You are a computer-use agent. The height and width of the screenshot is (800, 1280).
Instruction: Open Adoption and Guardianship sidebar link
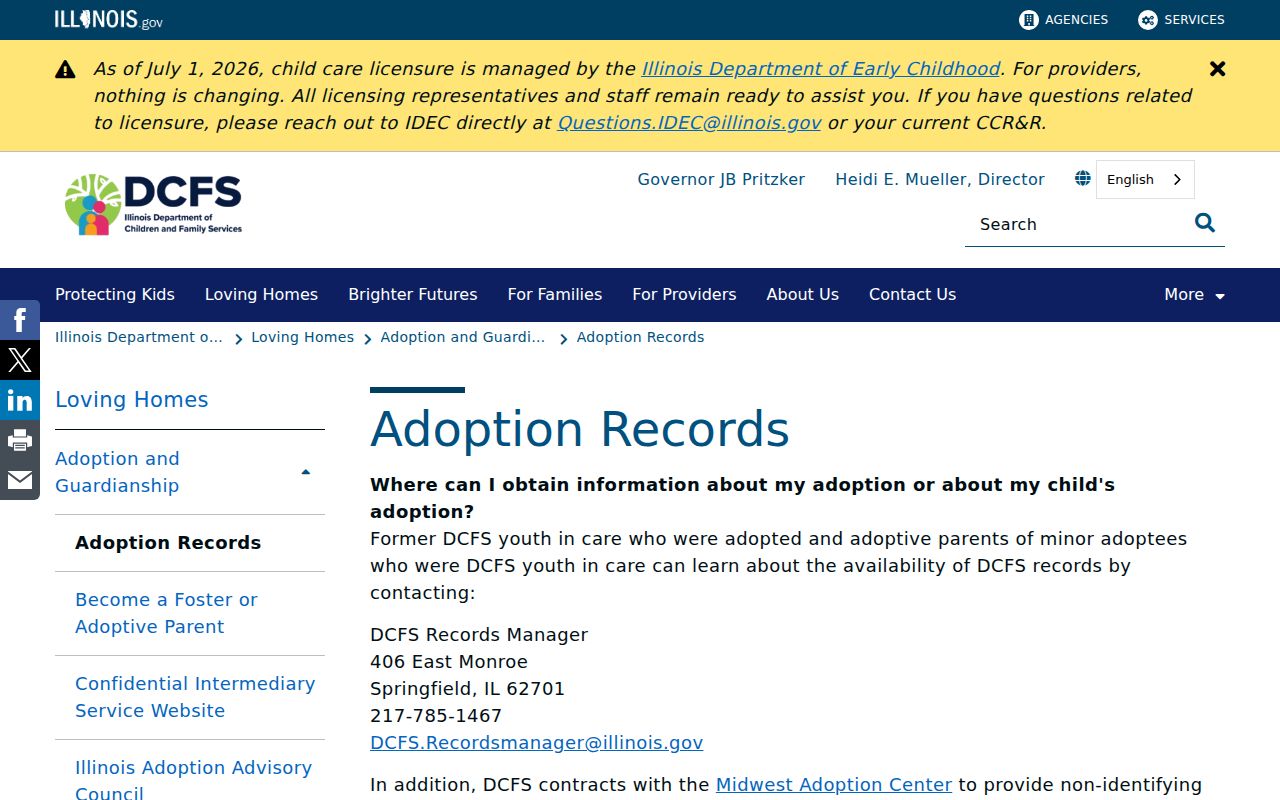(117, 472)
